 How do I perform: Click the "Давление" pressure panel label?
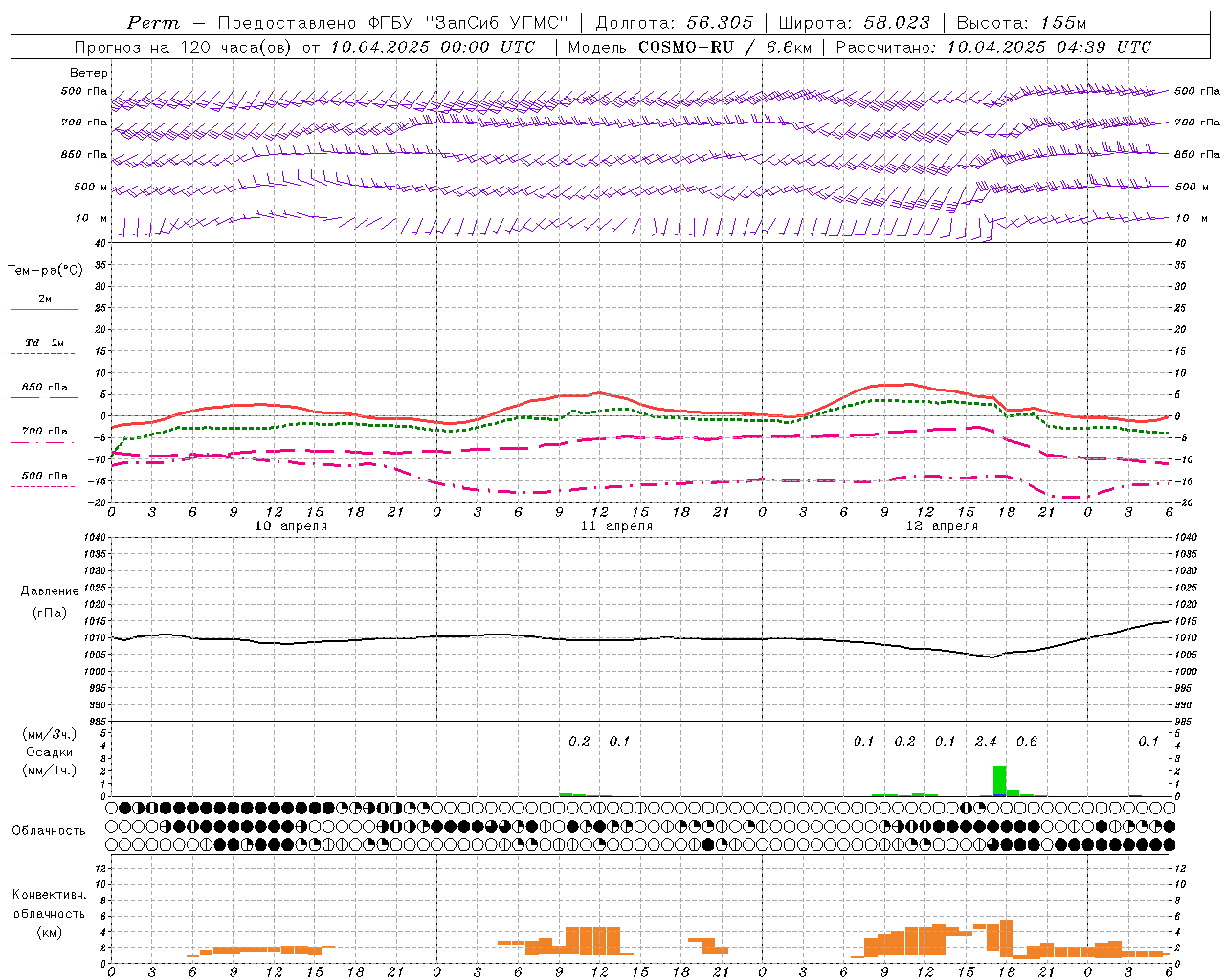tap(50, 591)
